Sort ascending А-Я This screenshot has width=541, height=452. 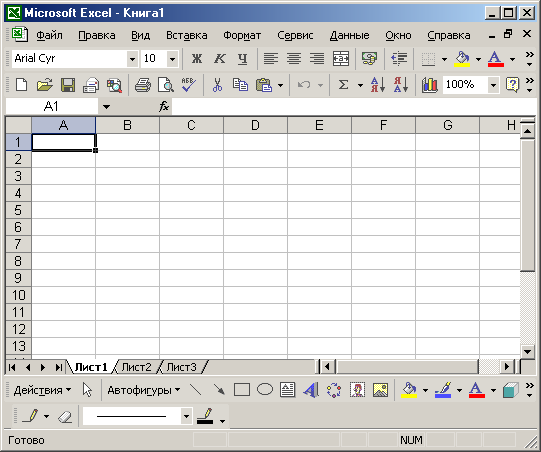(378, 85)
